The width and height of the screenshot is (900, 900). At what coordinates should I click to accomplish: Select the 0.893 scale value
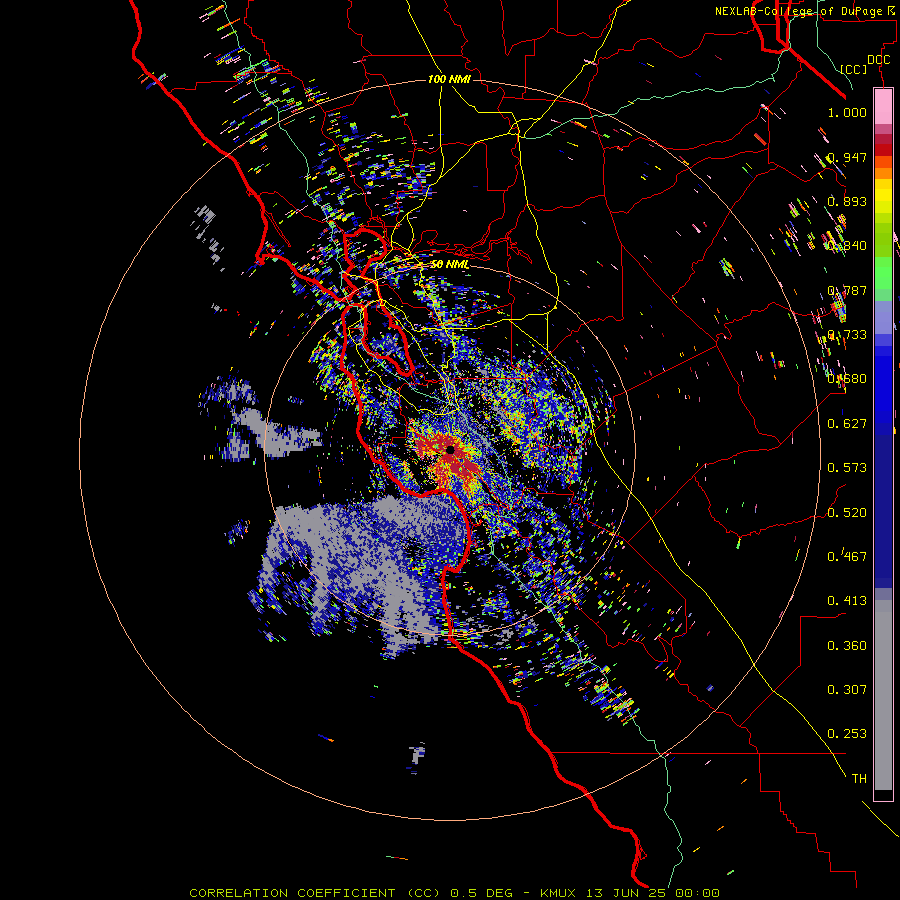tap(847, 201)
